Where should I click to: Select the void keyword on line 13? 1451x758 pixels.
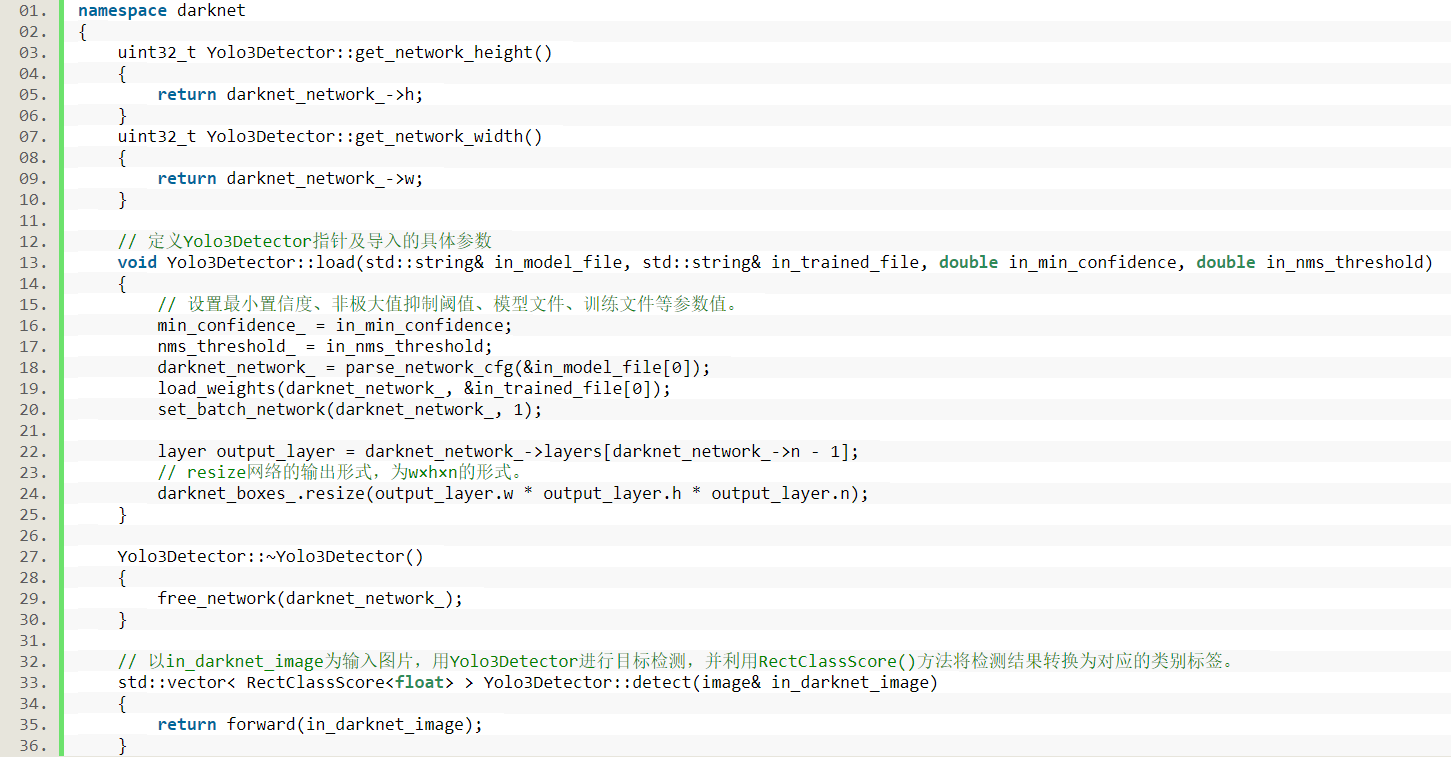click(136, 261)
